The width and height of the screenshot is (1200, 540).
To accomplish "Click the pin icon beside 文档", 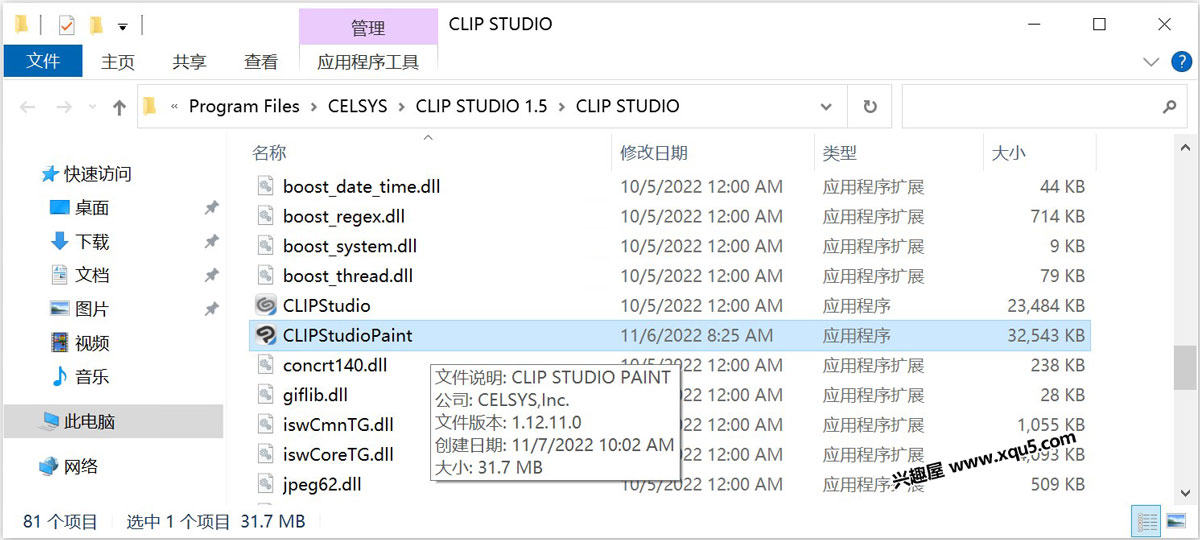I will coord(211,275).
